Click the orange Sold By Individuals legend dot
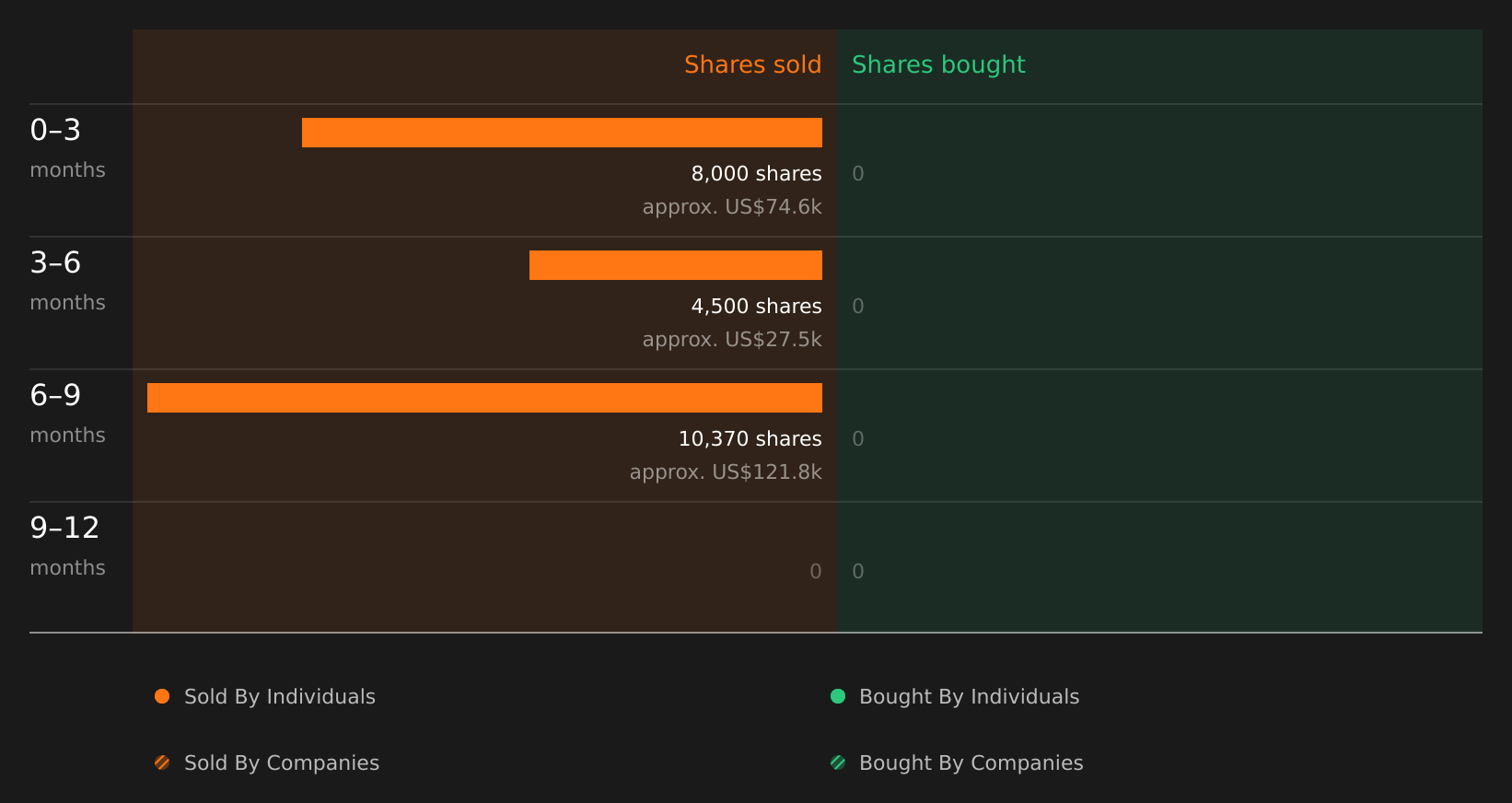This screenshot has width=1512, height=803. pos(162,696)
